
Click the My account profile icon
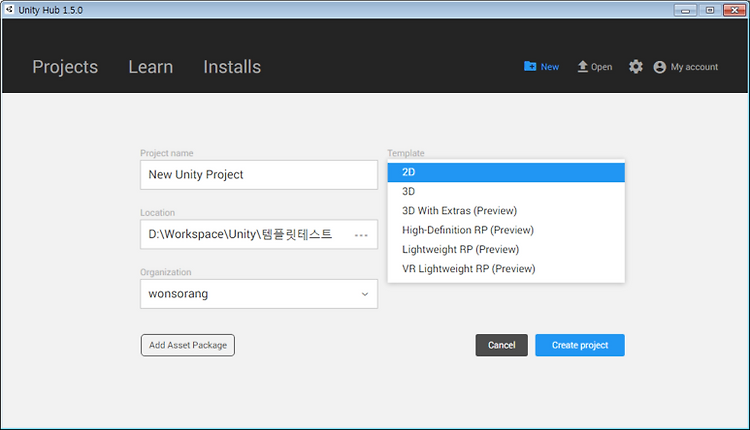point(660,67)
